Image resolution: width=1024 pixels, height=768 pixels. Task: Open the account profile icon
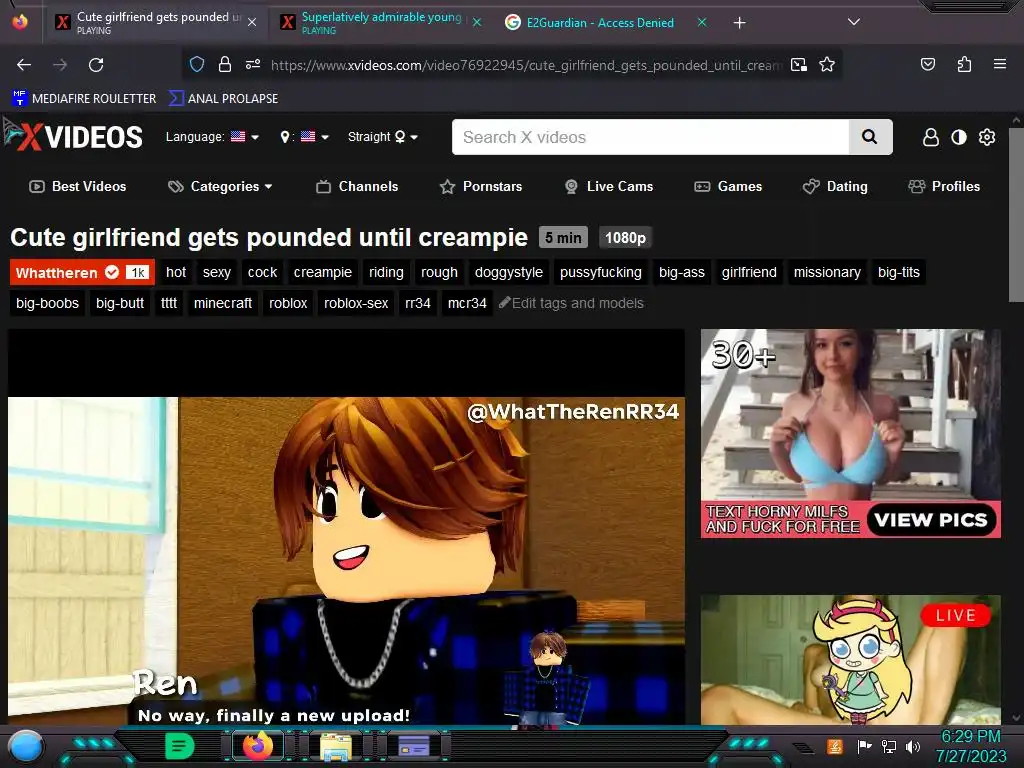coord(931,137)
